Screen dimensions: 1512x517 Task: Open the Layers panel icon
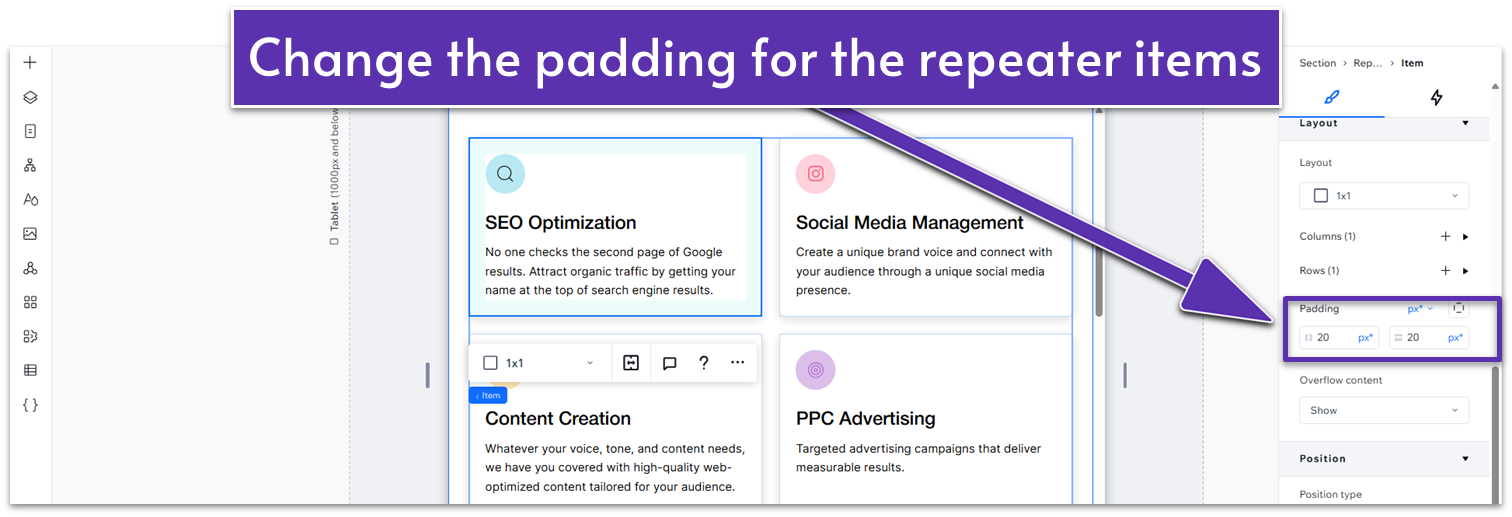pyautogui.click(x=30, y=97)
